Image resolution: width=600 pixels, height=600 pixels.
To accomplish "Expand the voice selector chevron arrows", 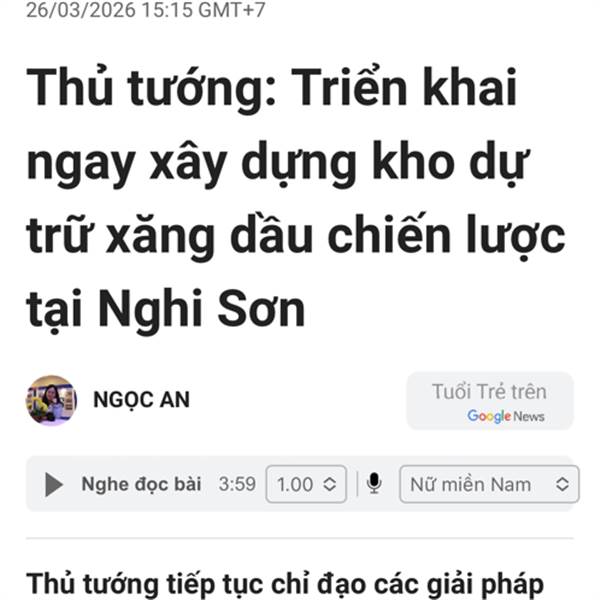I will point(562,484).
